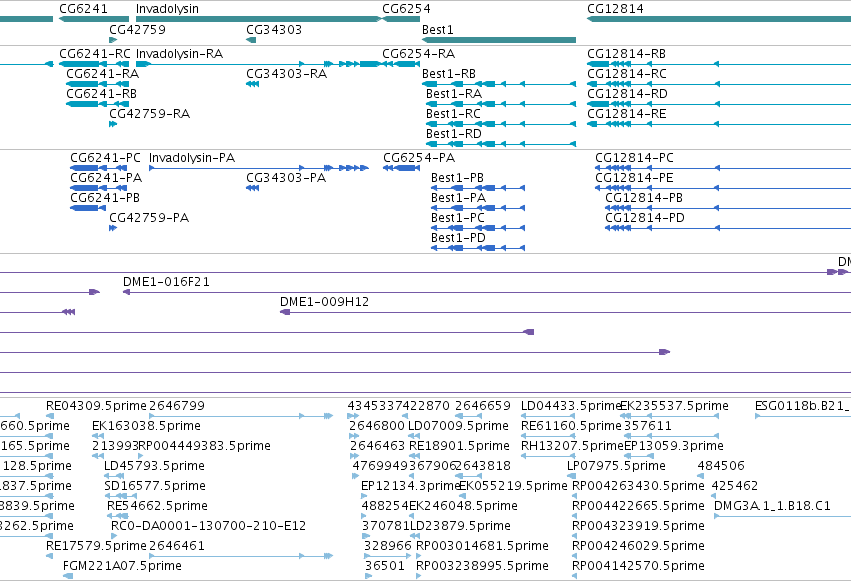851x581 pixels.
Task: Select transcript label CG6254-RA
Action: [x=418, y=54]
